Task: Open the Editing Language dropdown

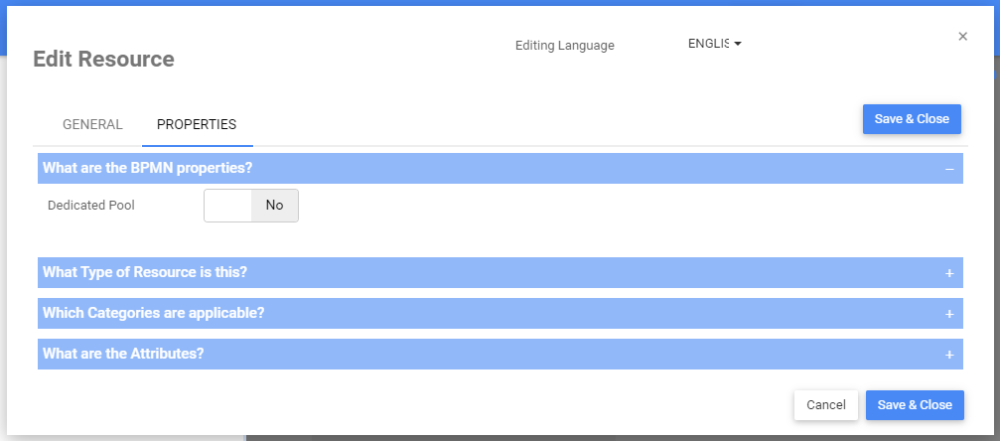Action: coord(713,44)
